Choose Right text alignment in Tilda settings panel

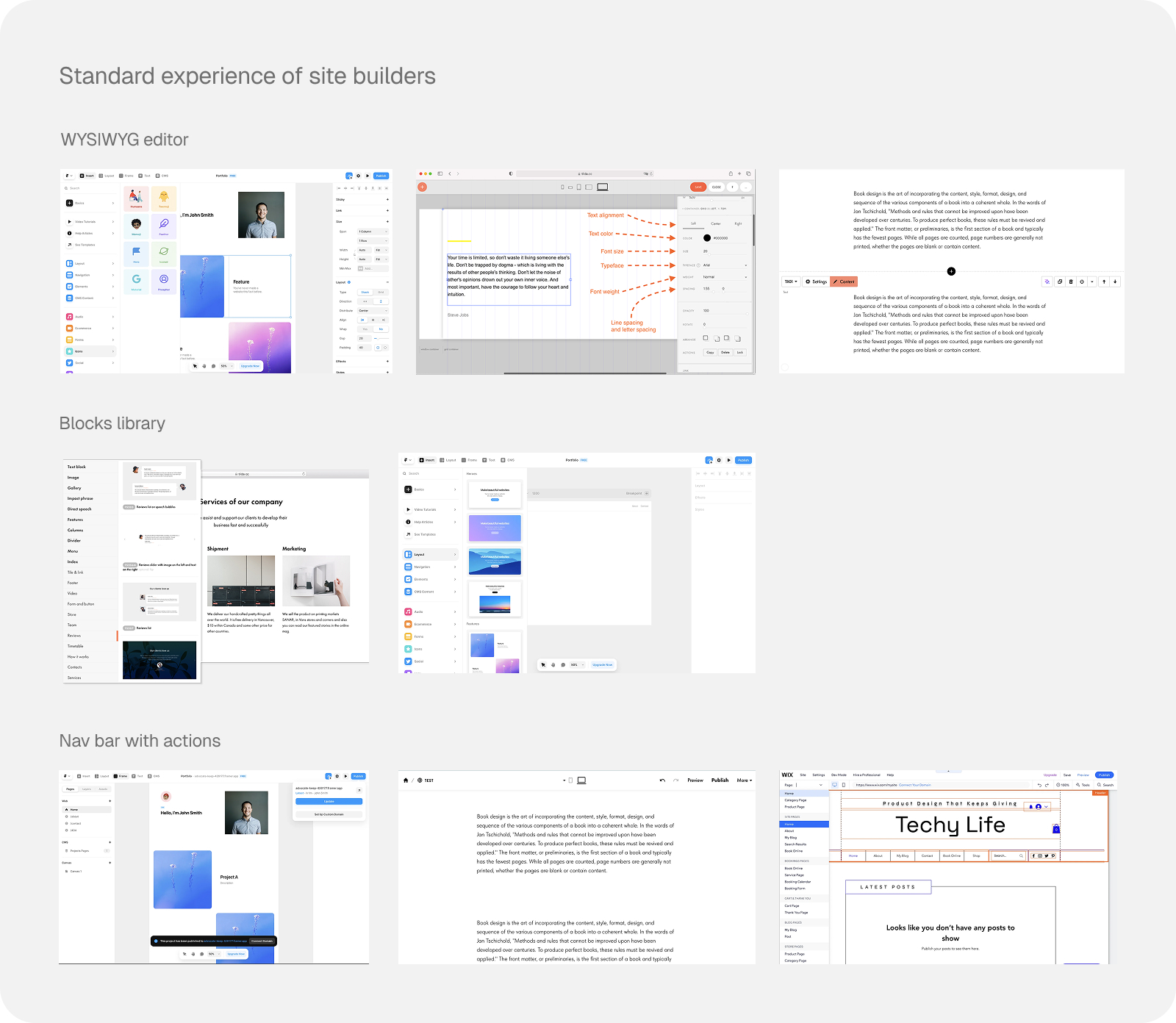coord(738,223)
